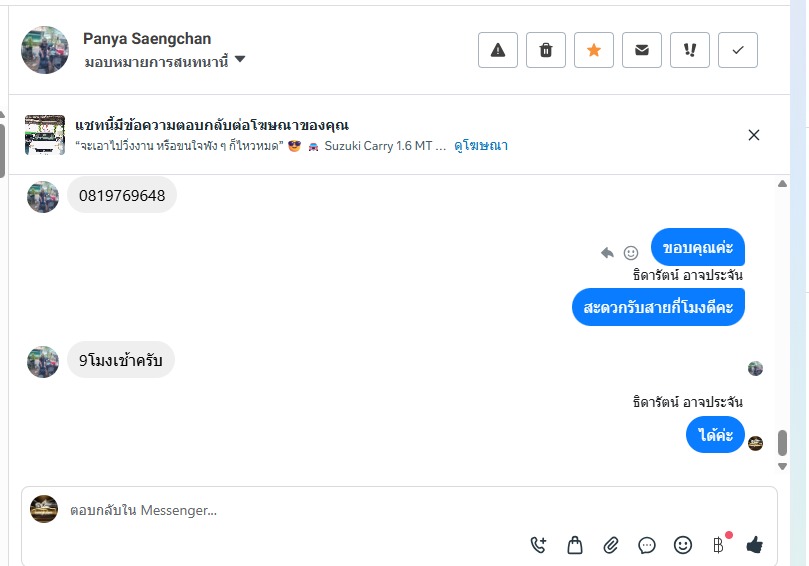Toggle the checkmark to mark as done
Image resolution: width=809 pixels, height=566 pixels.
(738, 50)
